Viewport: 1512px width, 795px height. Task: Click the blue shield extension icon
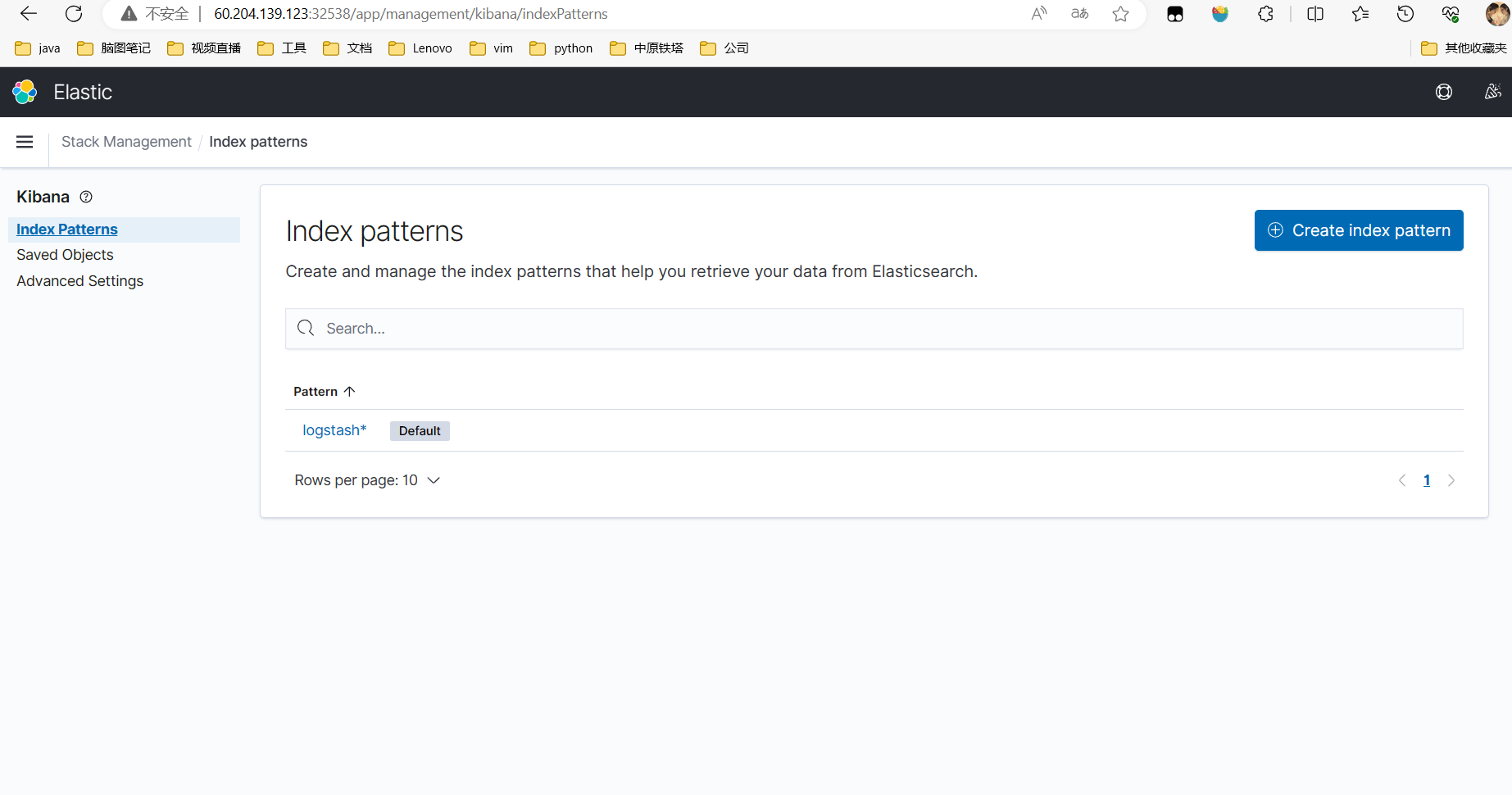coord(1220,14)
